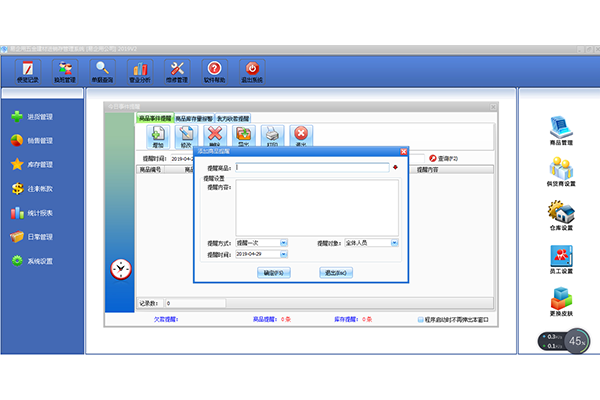Click the 确定(F5) button
The width and height of the screenshot is (600, 400).
coord(274,273)
